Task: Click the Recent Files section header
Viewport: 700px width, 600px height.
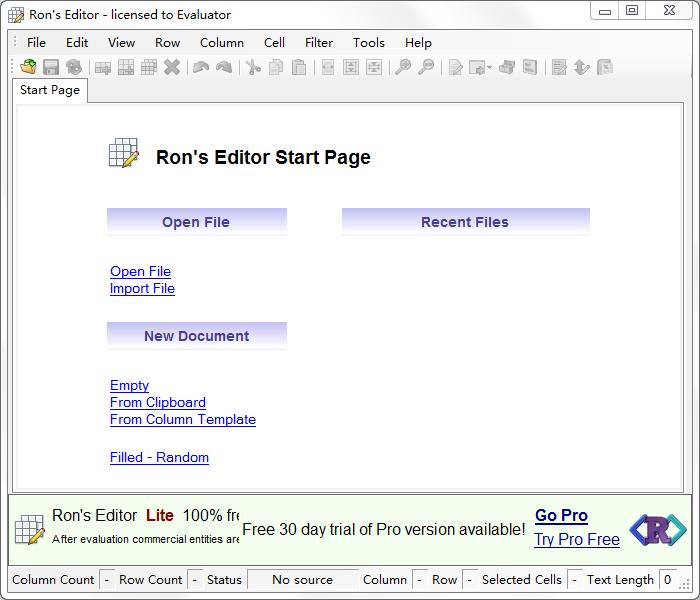Action: pyautogui.click(x=466, y=221)
